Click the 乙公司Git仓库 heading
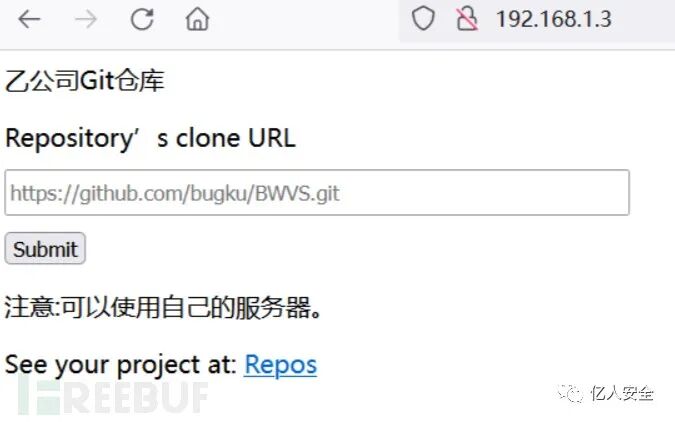 point(84,81)
